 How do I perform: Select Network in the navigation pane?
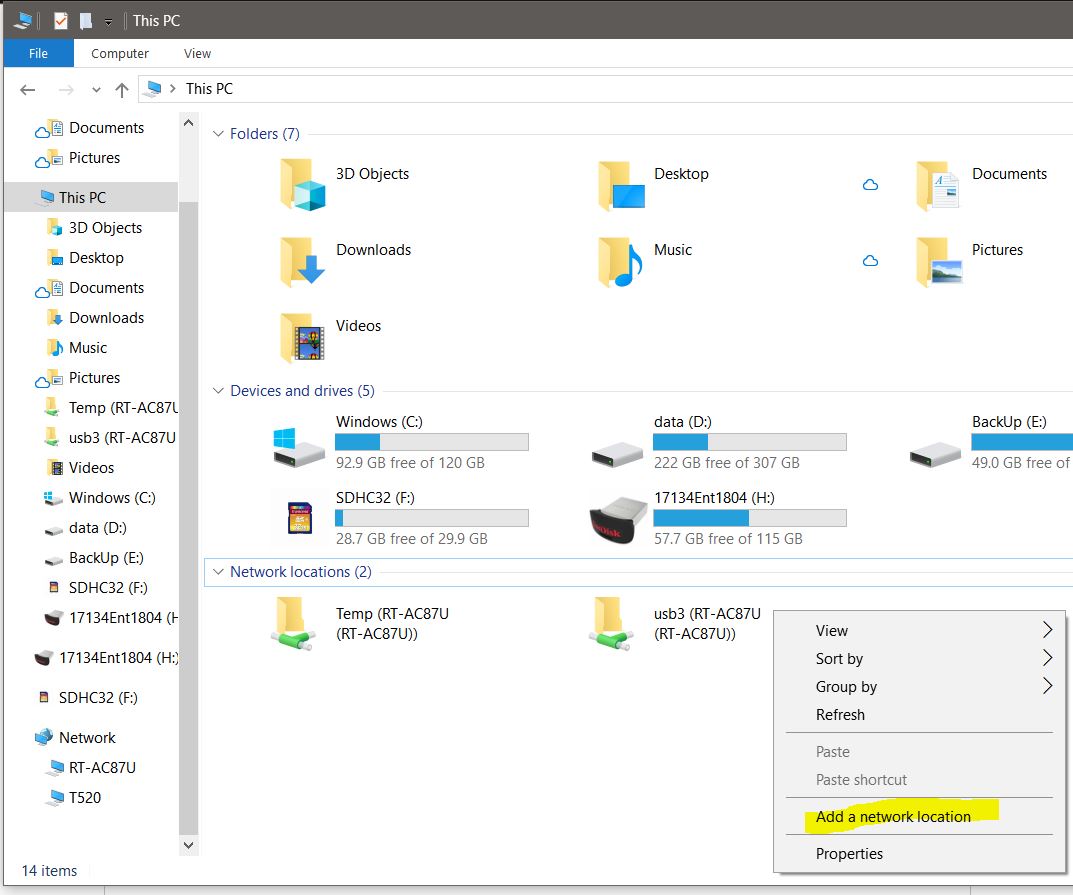[87, 738]
